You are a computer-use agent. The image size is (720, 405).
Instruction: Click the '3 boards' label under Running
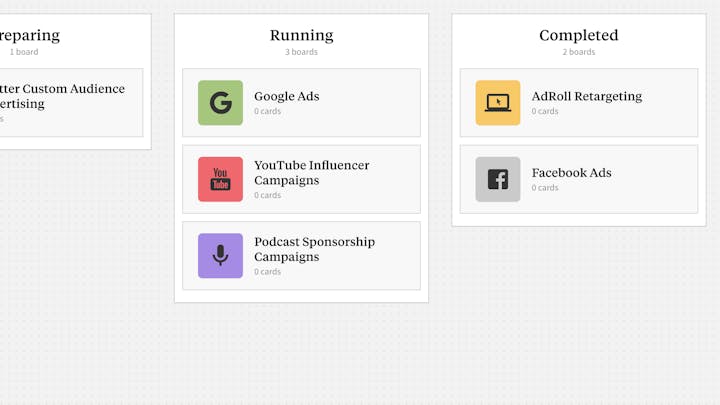pos(301,52)
